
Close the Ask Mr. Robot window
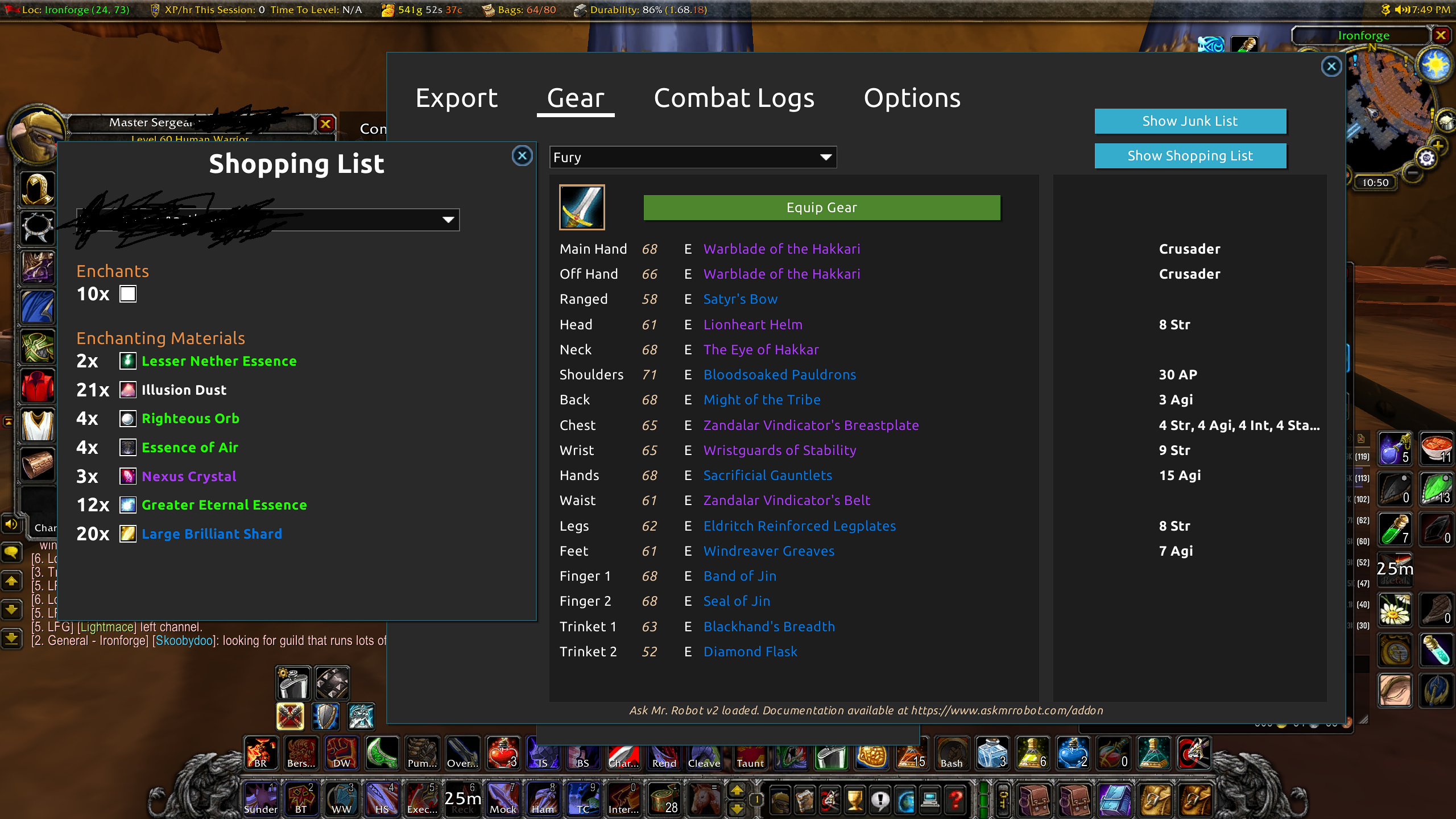(x=1331, y=67)
